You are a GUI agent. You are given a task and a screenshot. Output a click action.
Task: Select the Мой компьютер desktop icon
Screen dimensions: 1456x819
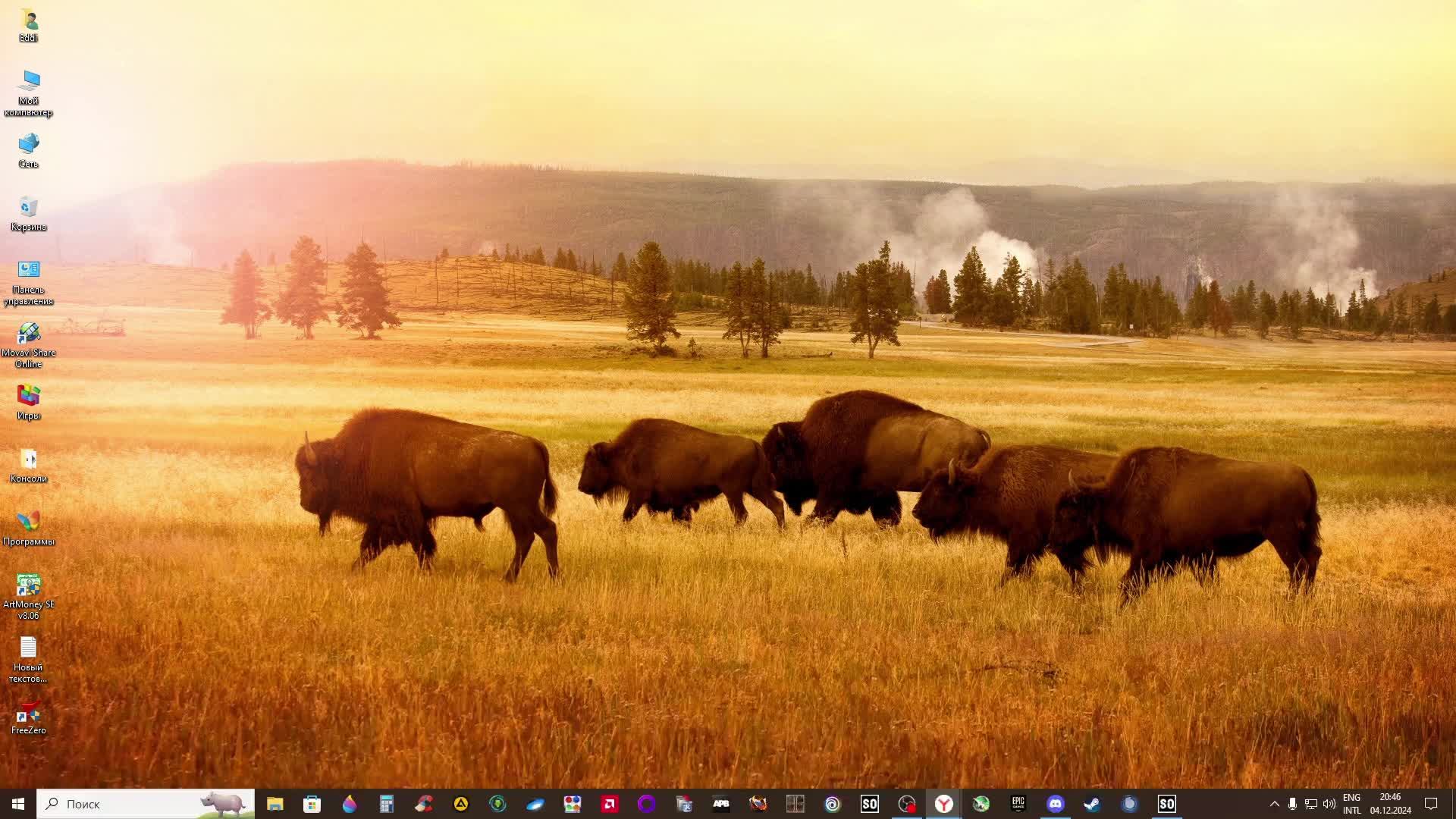28,93
